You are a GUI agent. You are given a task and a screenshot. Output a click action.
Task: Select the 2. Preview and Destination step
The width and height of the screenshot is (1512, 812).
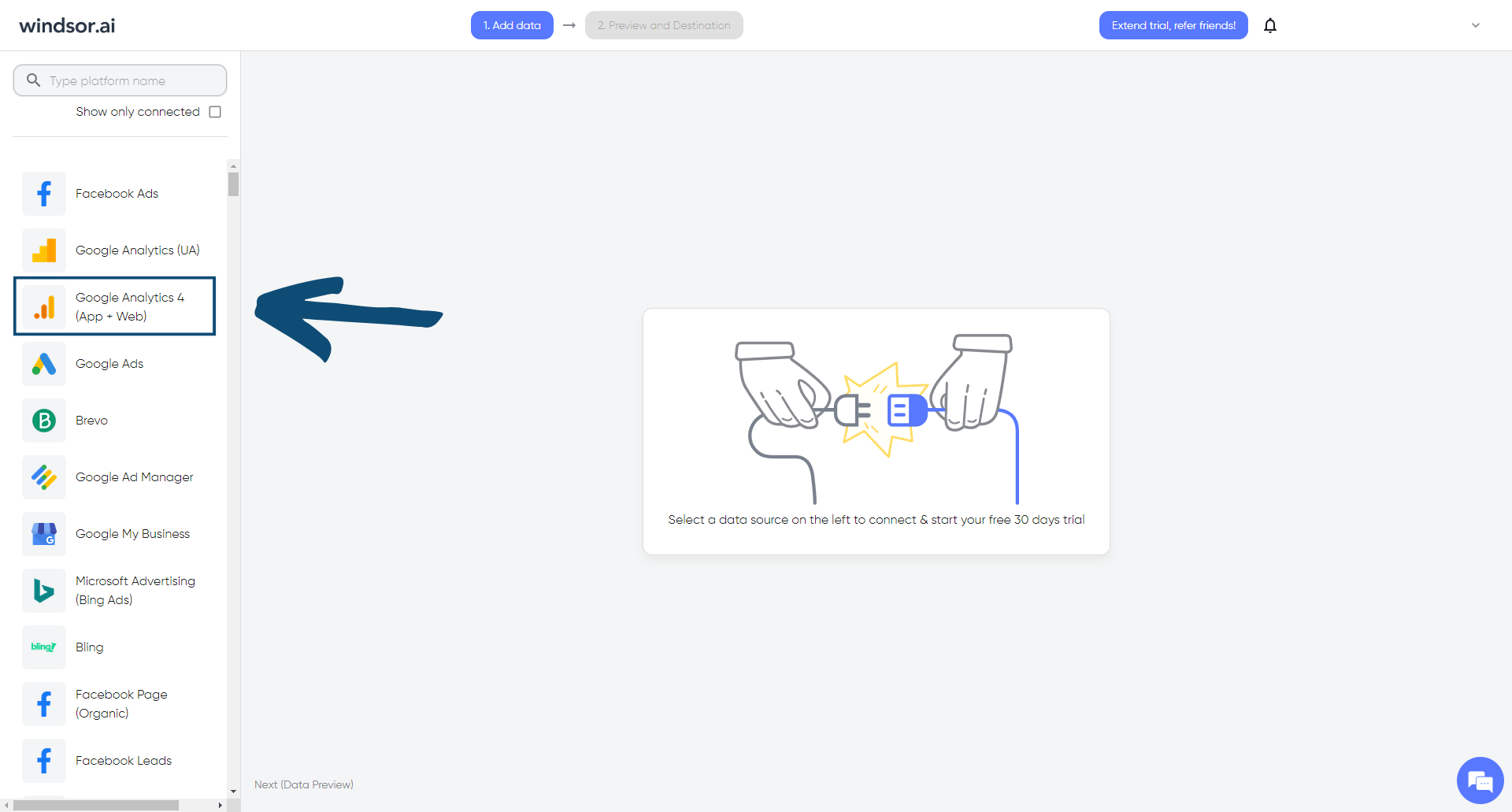[x=664, y=25]
